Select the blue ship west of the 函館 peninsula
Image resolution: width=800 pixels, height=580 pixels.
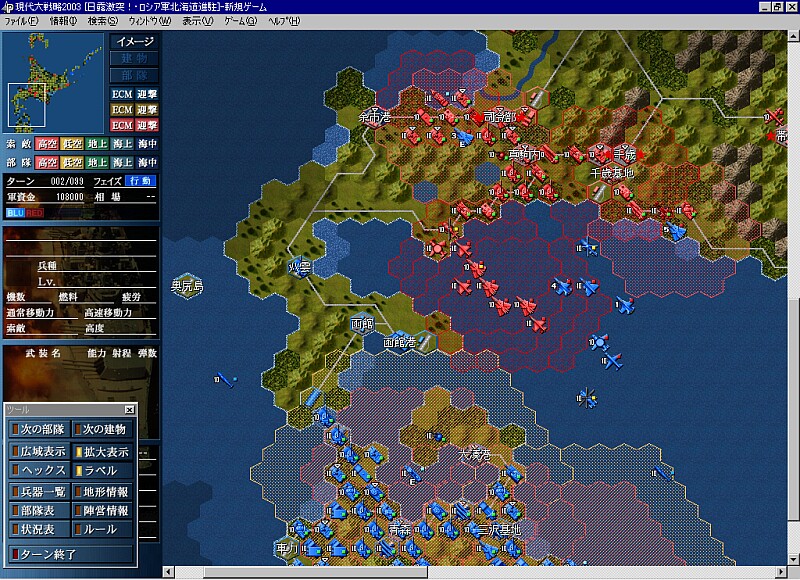click(225, 380)
